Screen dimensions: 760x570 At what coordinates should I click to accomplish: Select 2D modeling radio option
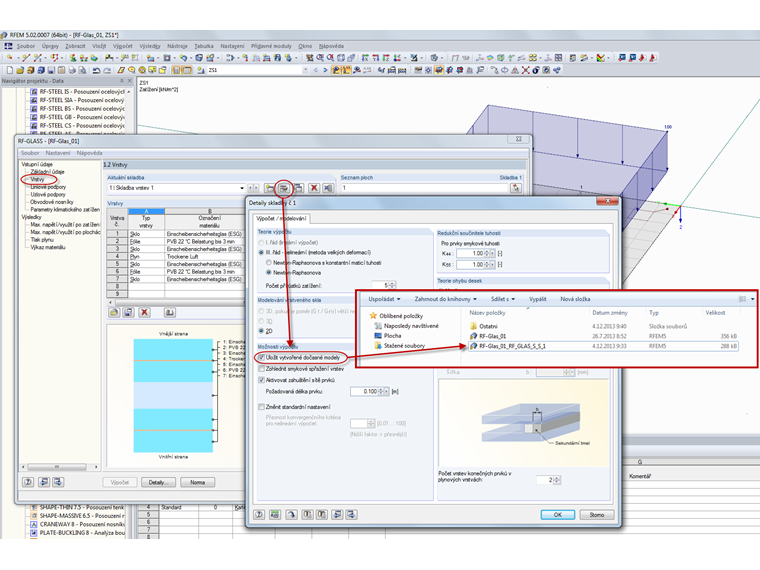[262, 331]
